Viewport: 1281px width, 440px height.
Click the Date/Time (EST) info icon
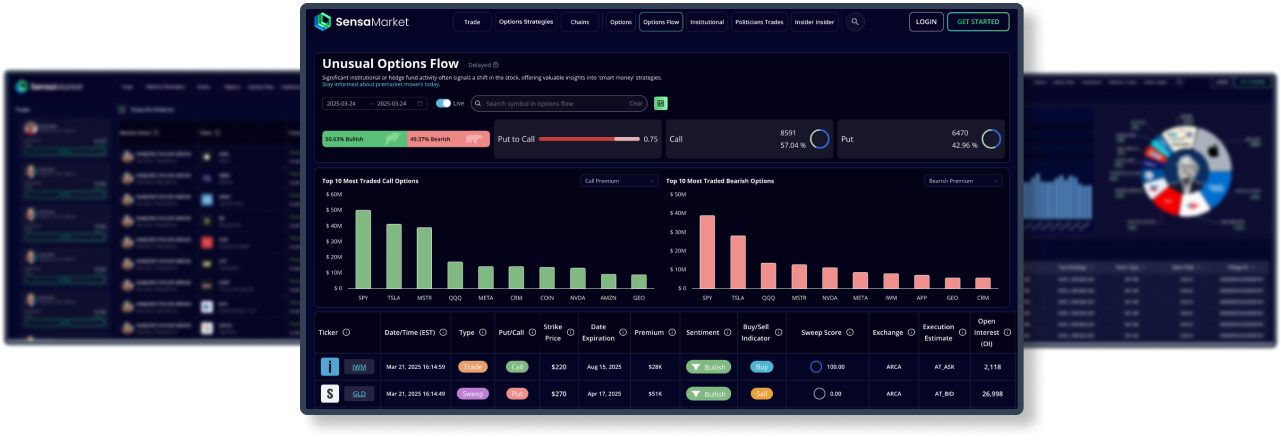point(445,333)
